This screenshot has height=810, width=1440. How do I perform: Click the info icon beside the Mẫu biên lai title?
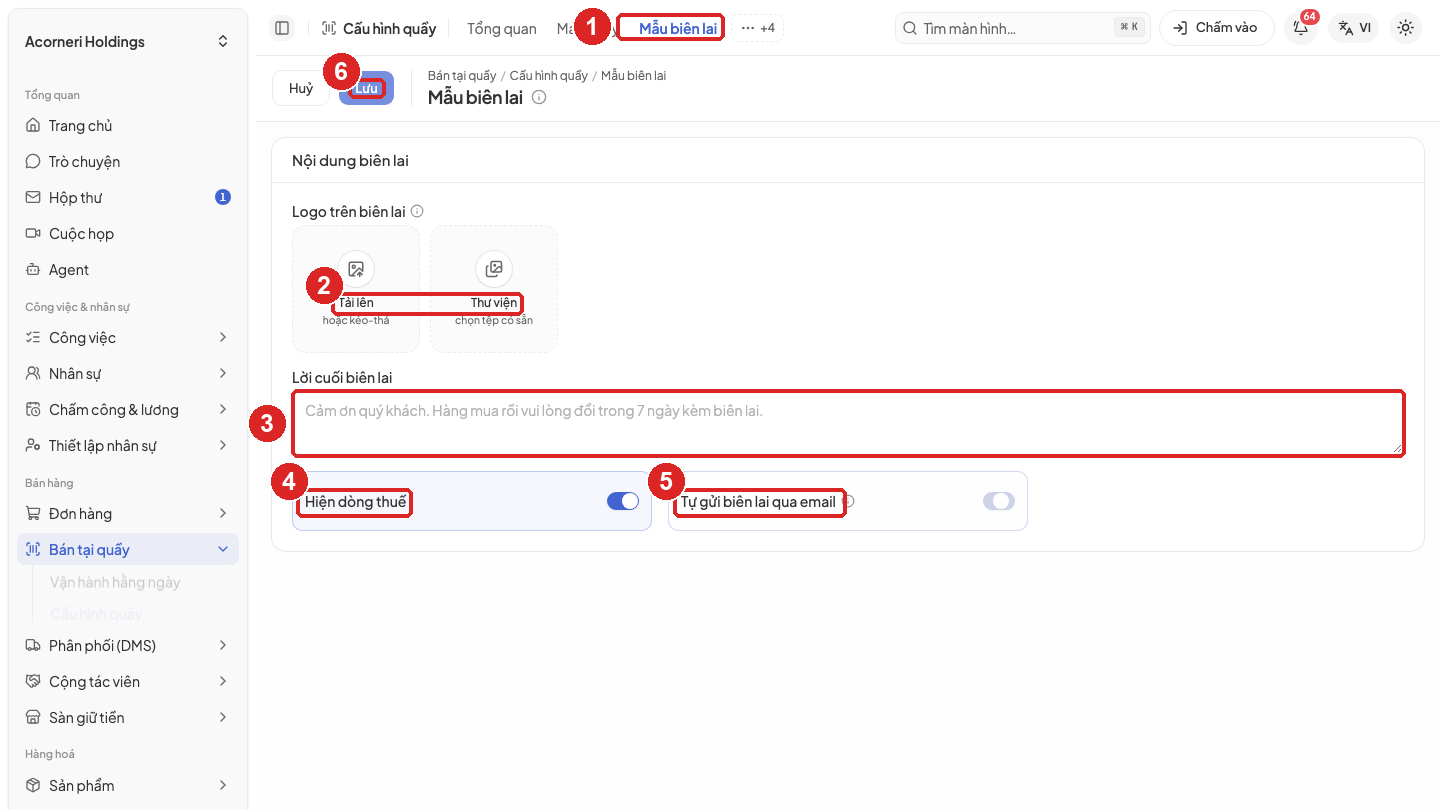pyautogui.click(x=539, y=97)
